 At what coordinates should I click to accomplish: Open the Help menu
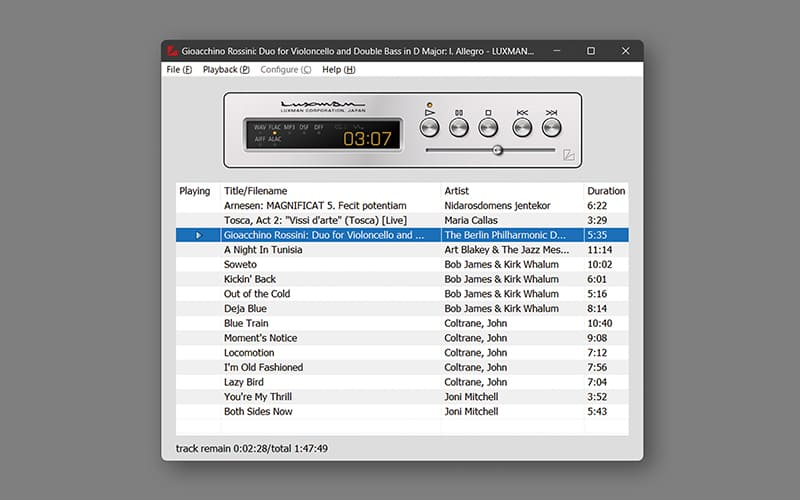click(339, 69)
